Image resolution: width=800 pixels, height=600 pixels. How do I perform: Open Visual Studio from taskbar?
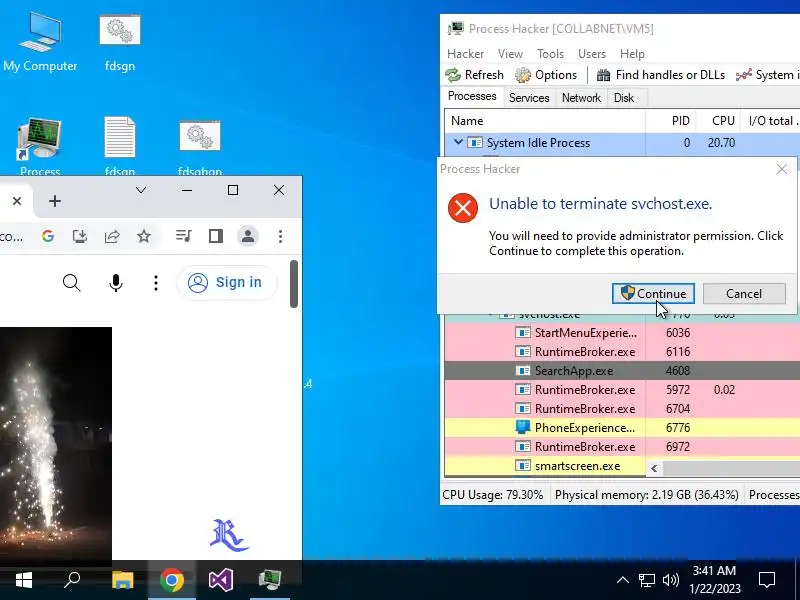pyautogui.click(x=221, y=580)
